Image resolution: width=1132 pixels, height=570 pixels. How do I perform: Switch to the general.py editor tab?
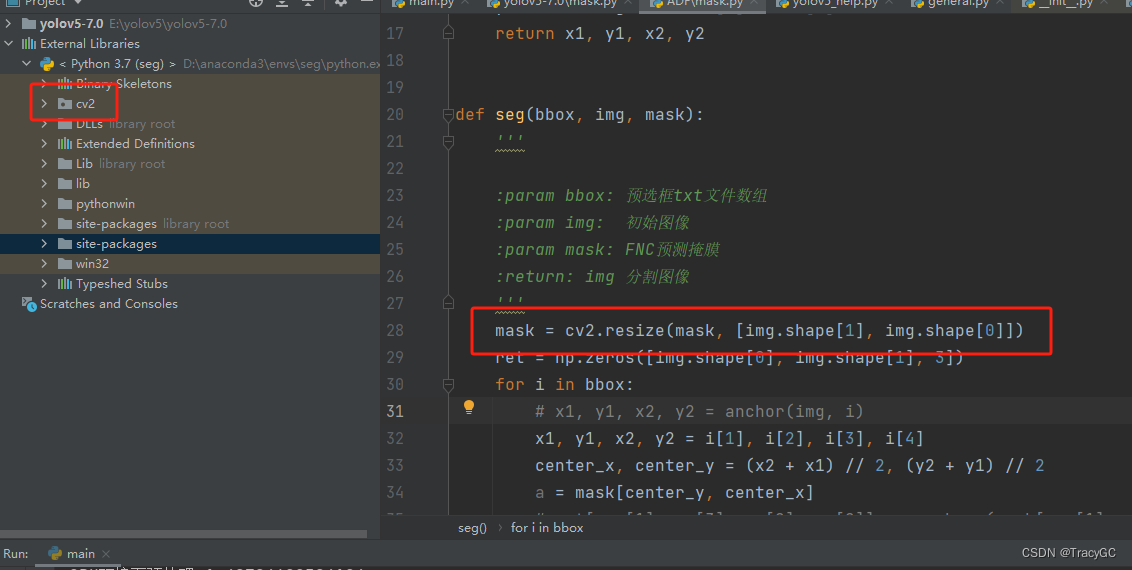click(x=957, y=4)
